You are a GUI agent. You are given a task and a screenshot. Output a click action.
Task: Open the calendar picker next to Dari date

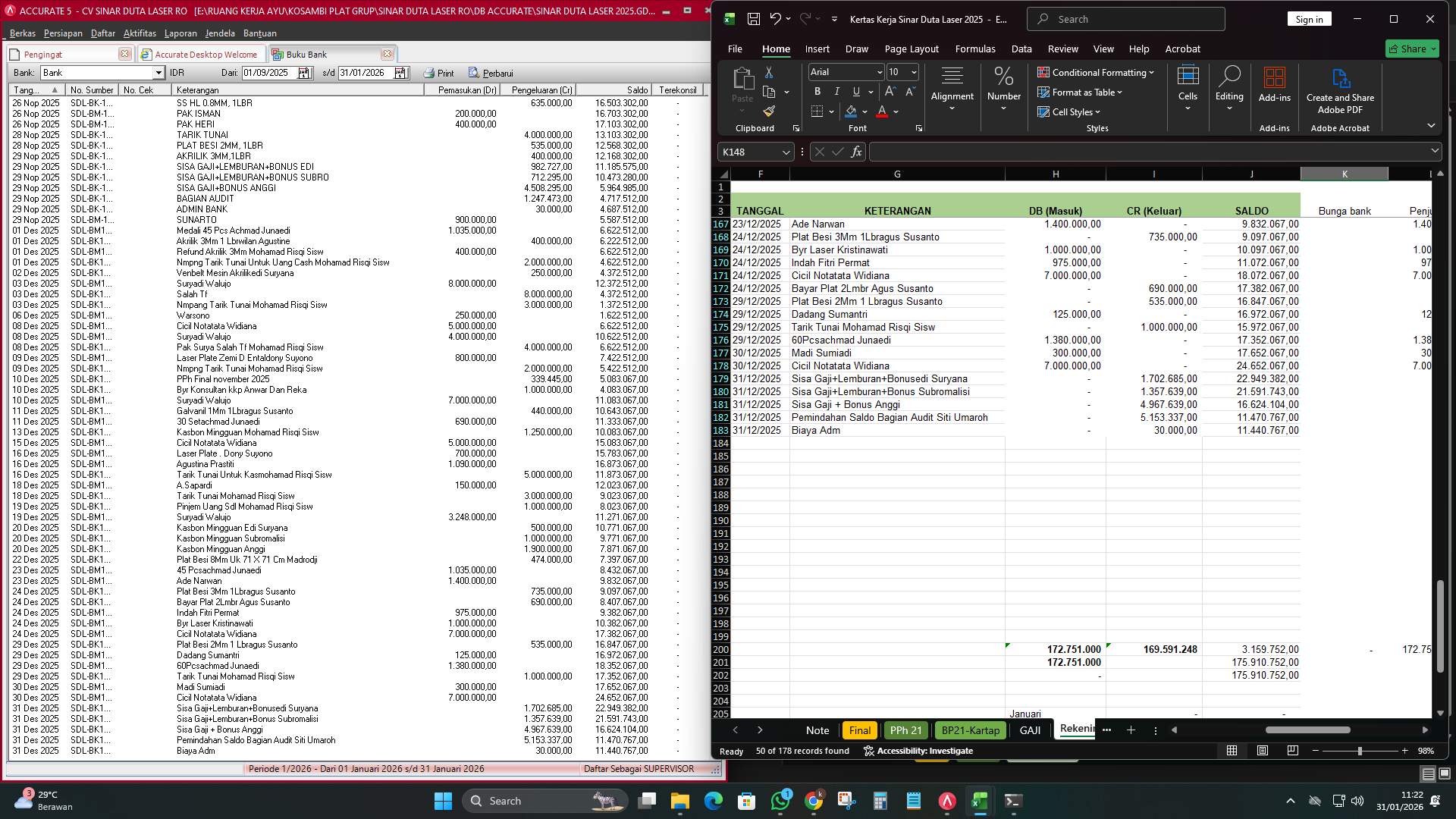coord(303,73)
